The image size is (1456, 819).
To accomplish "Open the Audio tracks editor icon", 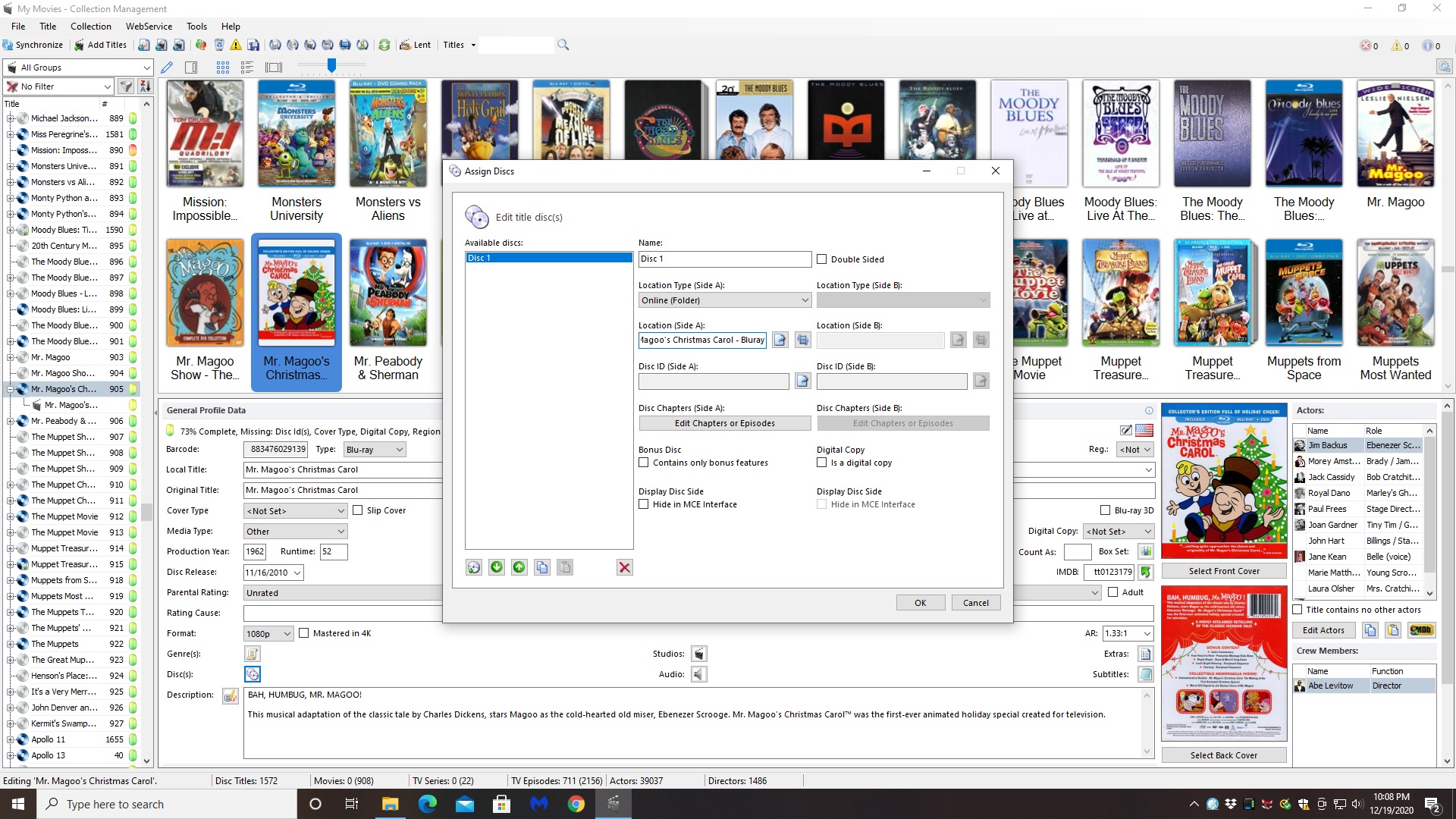I will coord(699,674).
